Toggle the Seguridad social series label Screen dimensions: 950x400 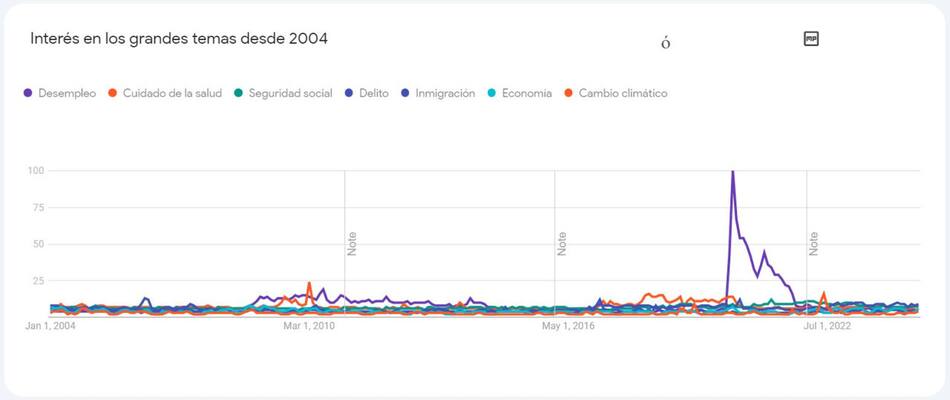tap(291, 94)
